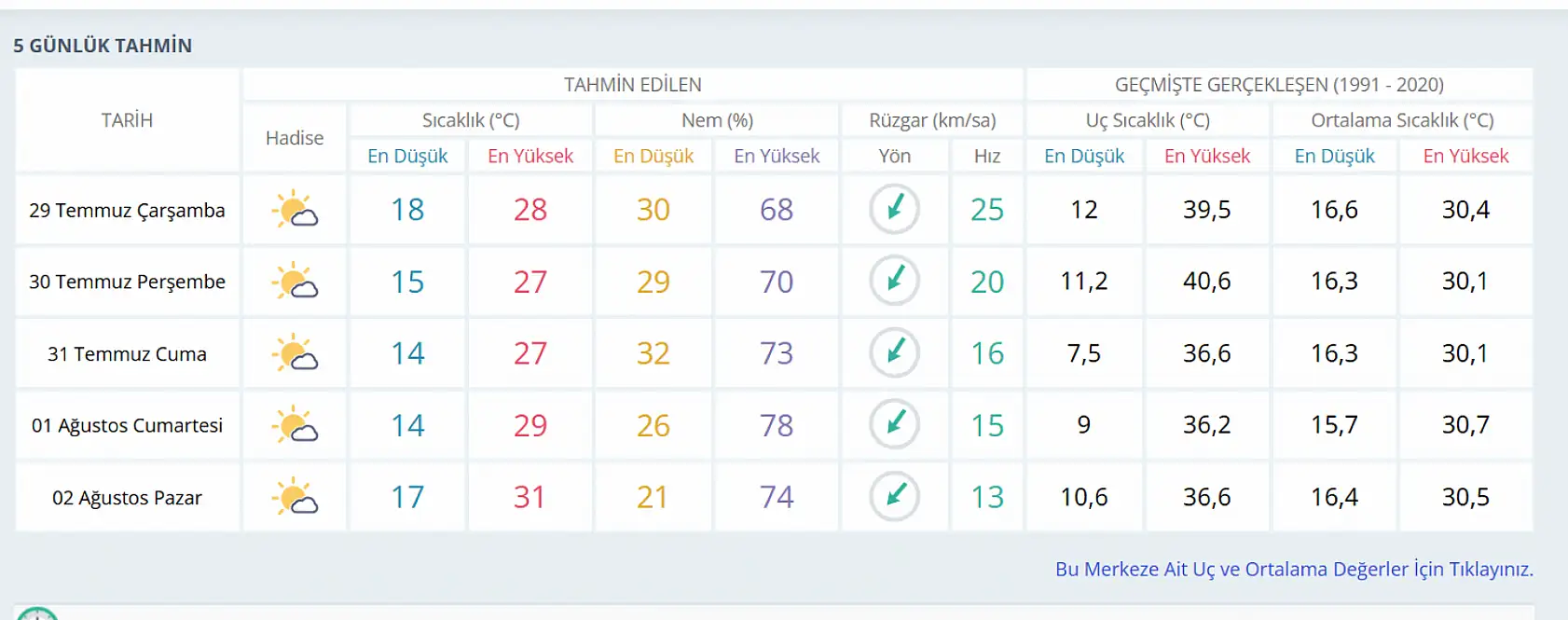Click the 'TAHMİN EDİLEN' header
Image resolution: width=1568 pixels, height=620 pixels.
pyautogui.click(x=633, y=85)
